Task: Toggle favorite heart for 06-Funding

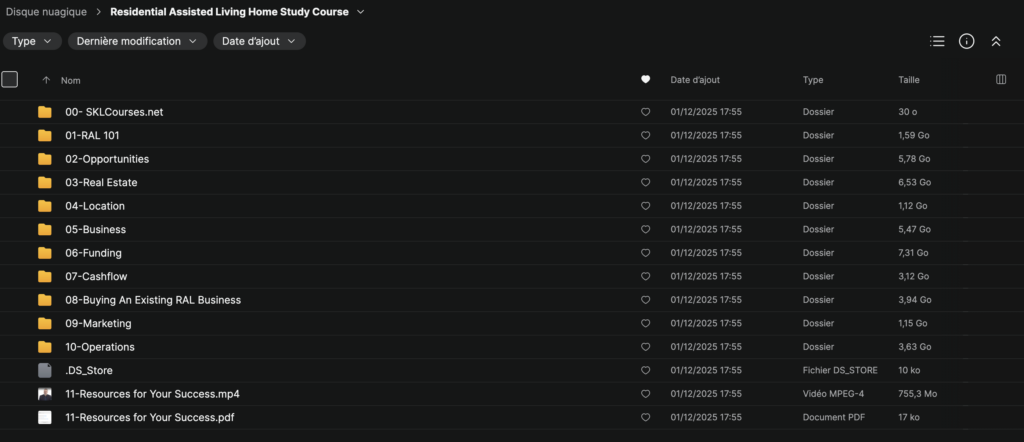Action: (x=645, y=254)
